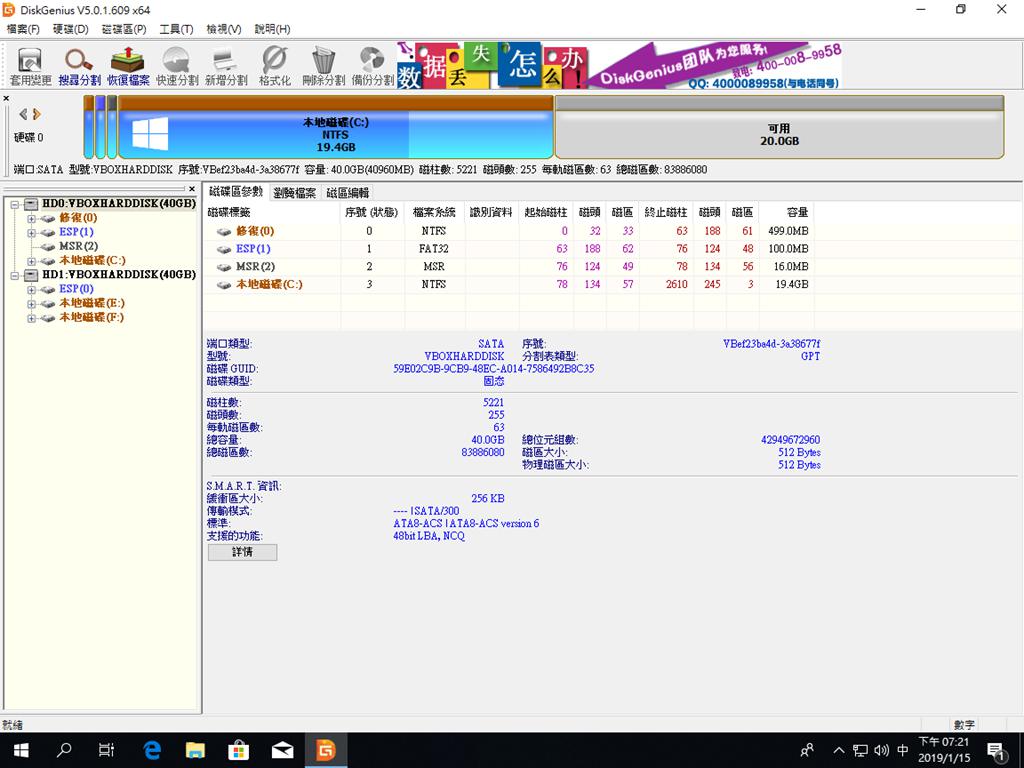Collapse the HD1:VBOXHARDDISK tree node
Image resolution: width=1024 pixels, height=768 pixels.
pyautogui.click(x=16, y=275)
